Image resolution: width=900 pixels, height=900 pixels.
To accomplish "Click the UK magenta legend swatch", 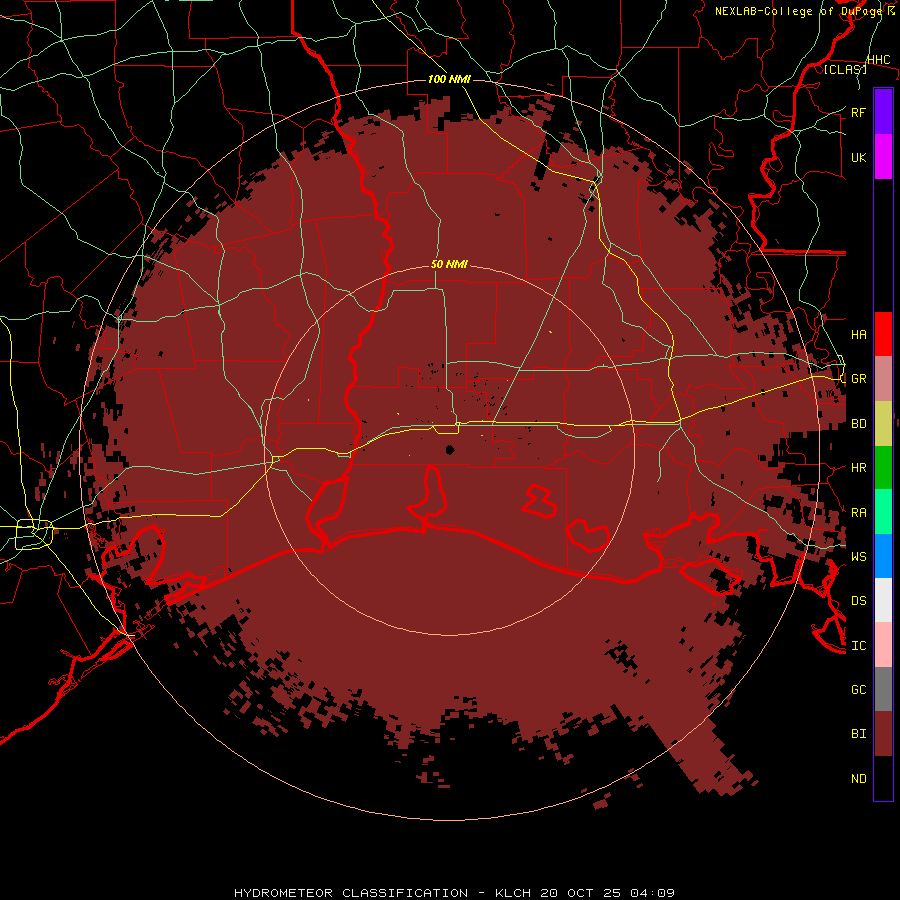I will pyautogui.click(x=883, y=157).
